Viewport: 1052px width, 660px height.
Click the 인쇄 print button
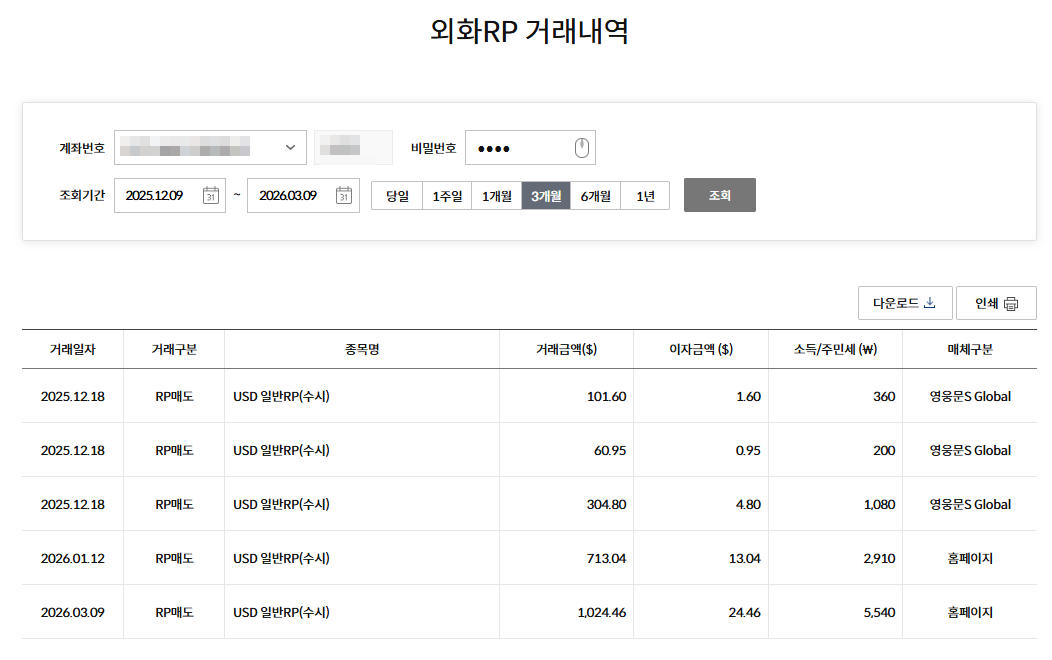point(996,302)
